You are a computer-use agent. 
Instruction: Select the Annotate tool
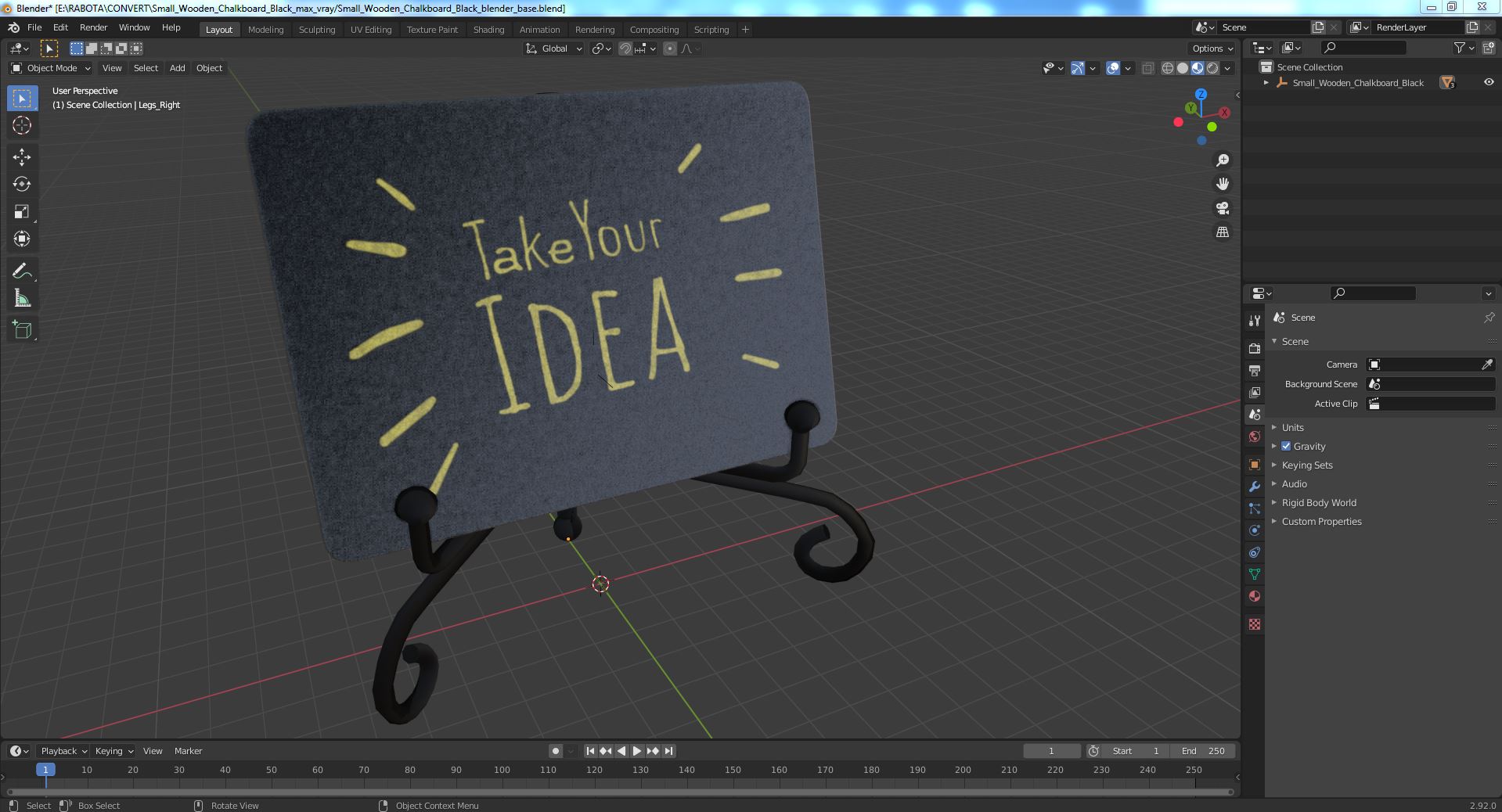point(22,271)
